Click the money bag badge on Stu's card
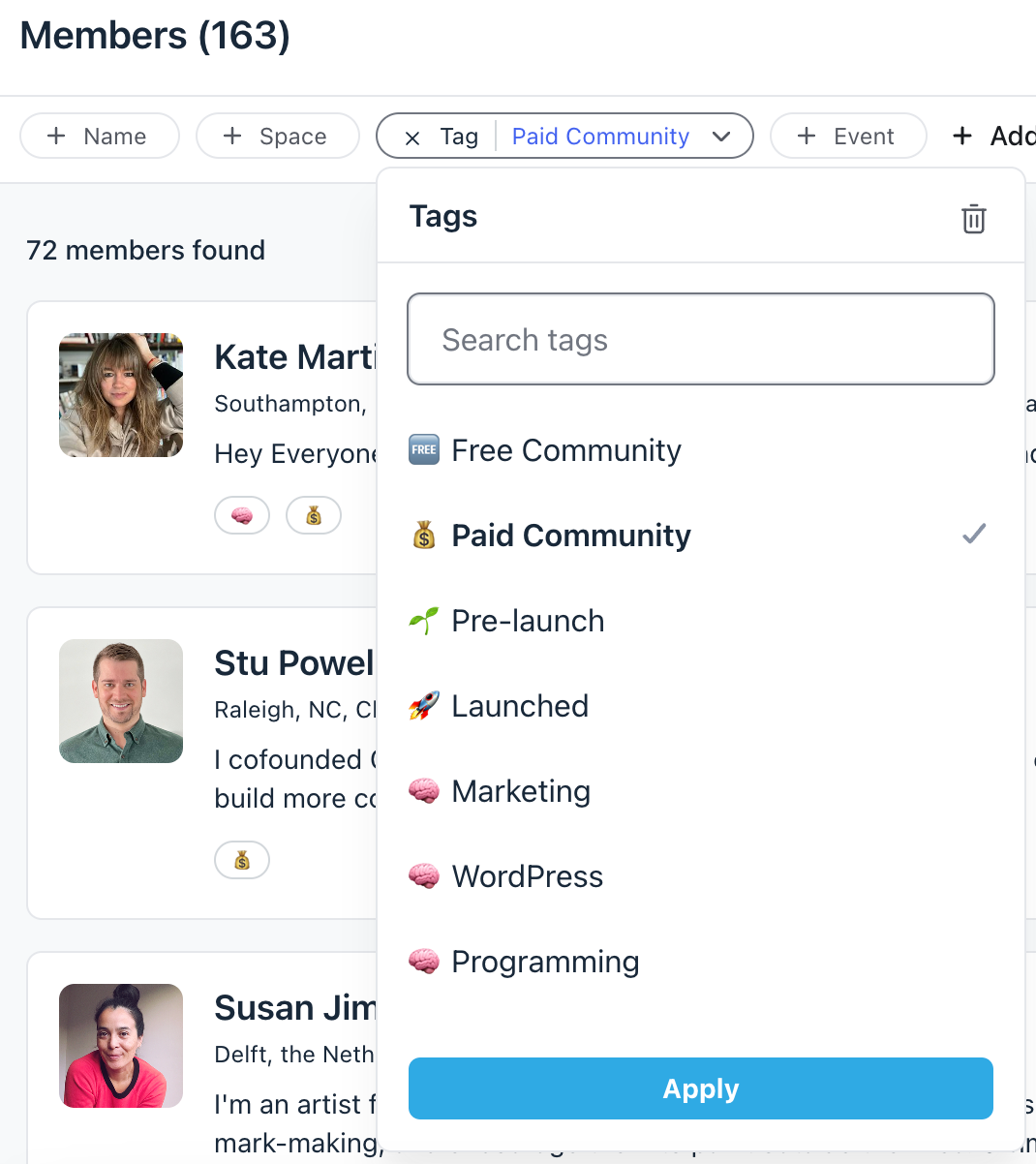The height and width of the screenshot is (1164, 1036). (x=242, y=860)
